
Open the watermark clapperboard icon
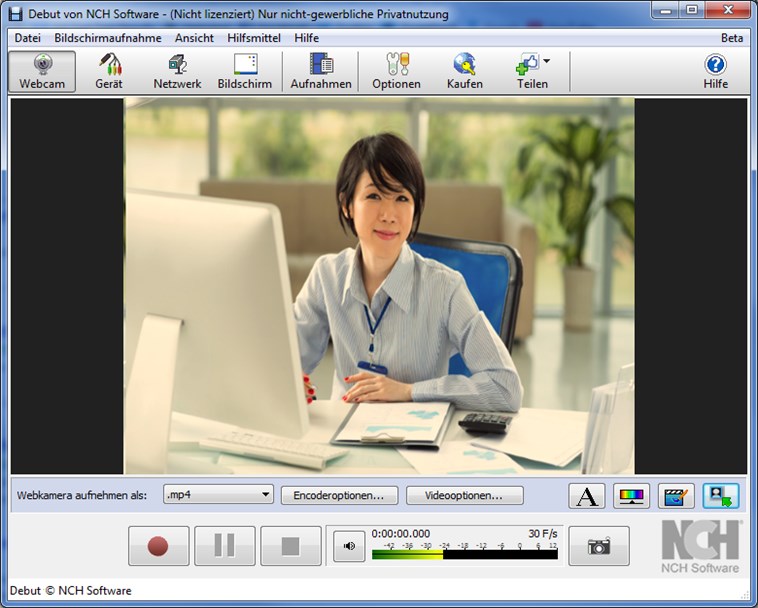tap(676, 496)
